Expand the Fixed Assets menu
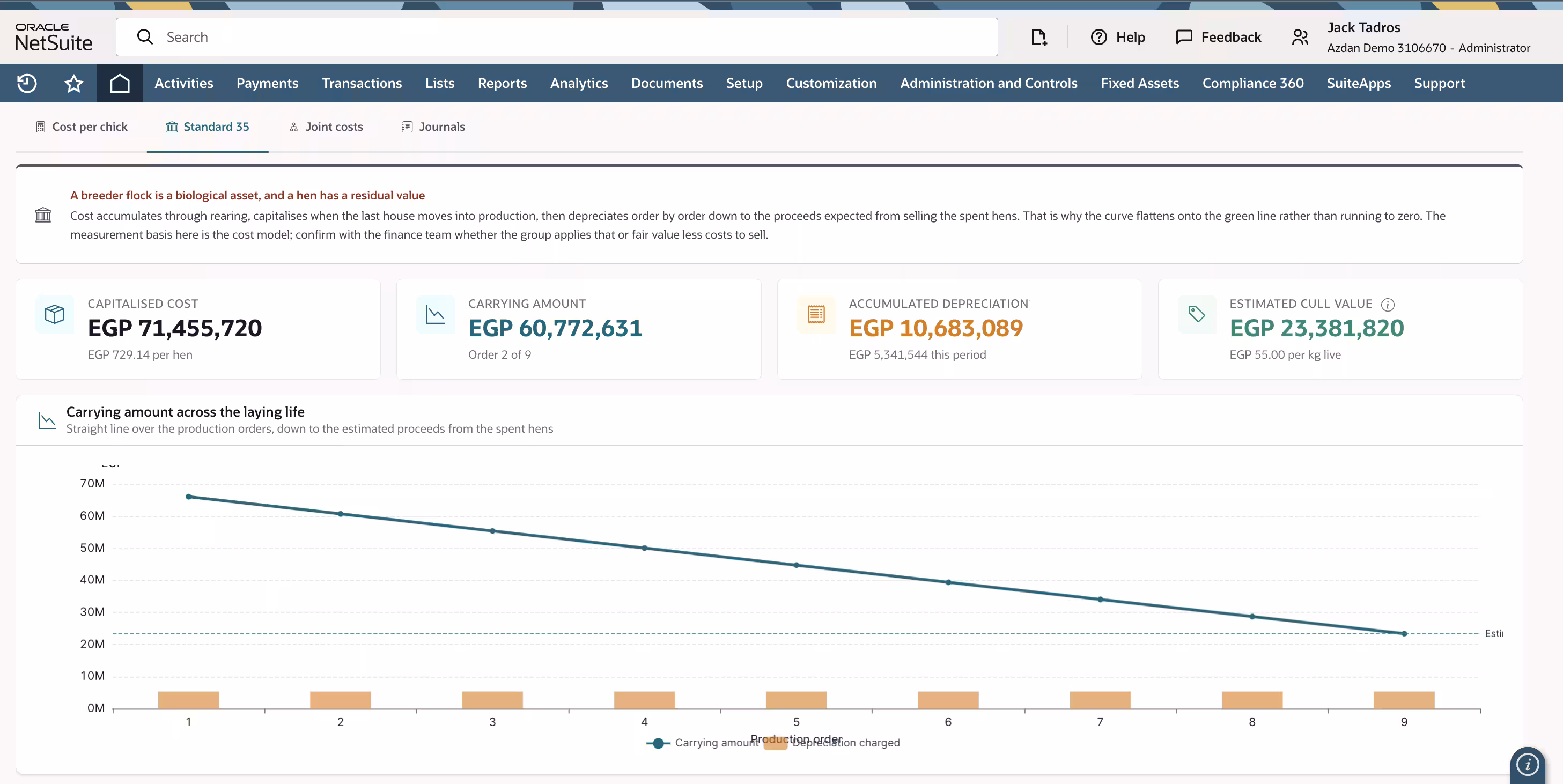Viewport: 1563px width, 784px height. 1139,83
